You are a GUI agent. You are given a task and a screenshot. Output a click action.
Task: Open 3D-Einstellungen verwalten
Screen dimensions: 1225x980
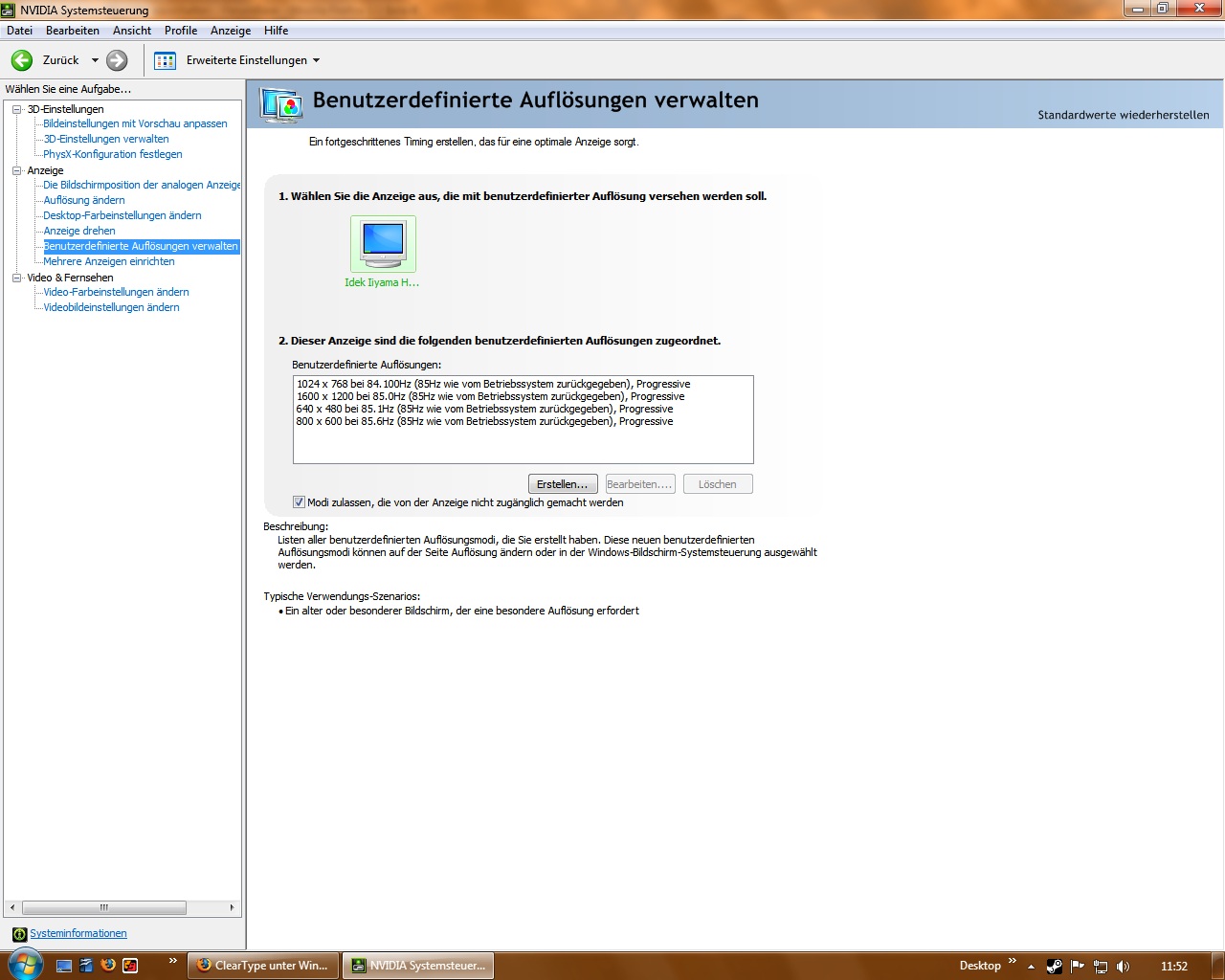tap(106, 139)
